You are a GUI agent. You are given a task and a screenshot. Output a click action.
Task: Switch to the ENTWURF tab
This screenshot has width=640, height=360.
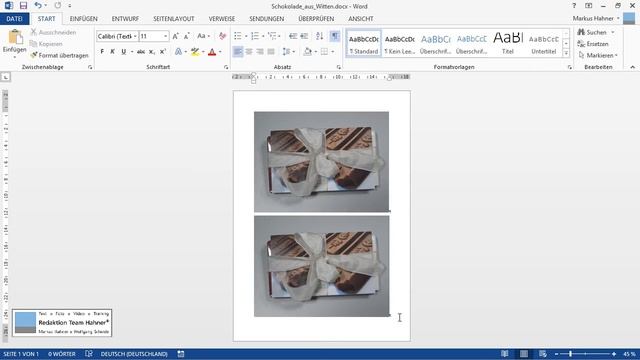[125, 19]
